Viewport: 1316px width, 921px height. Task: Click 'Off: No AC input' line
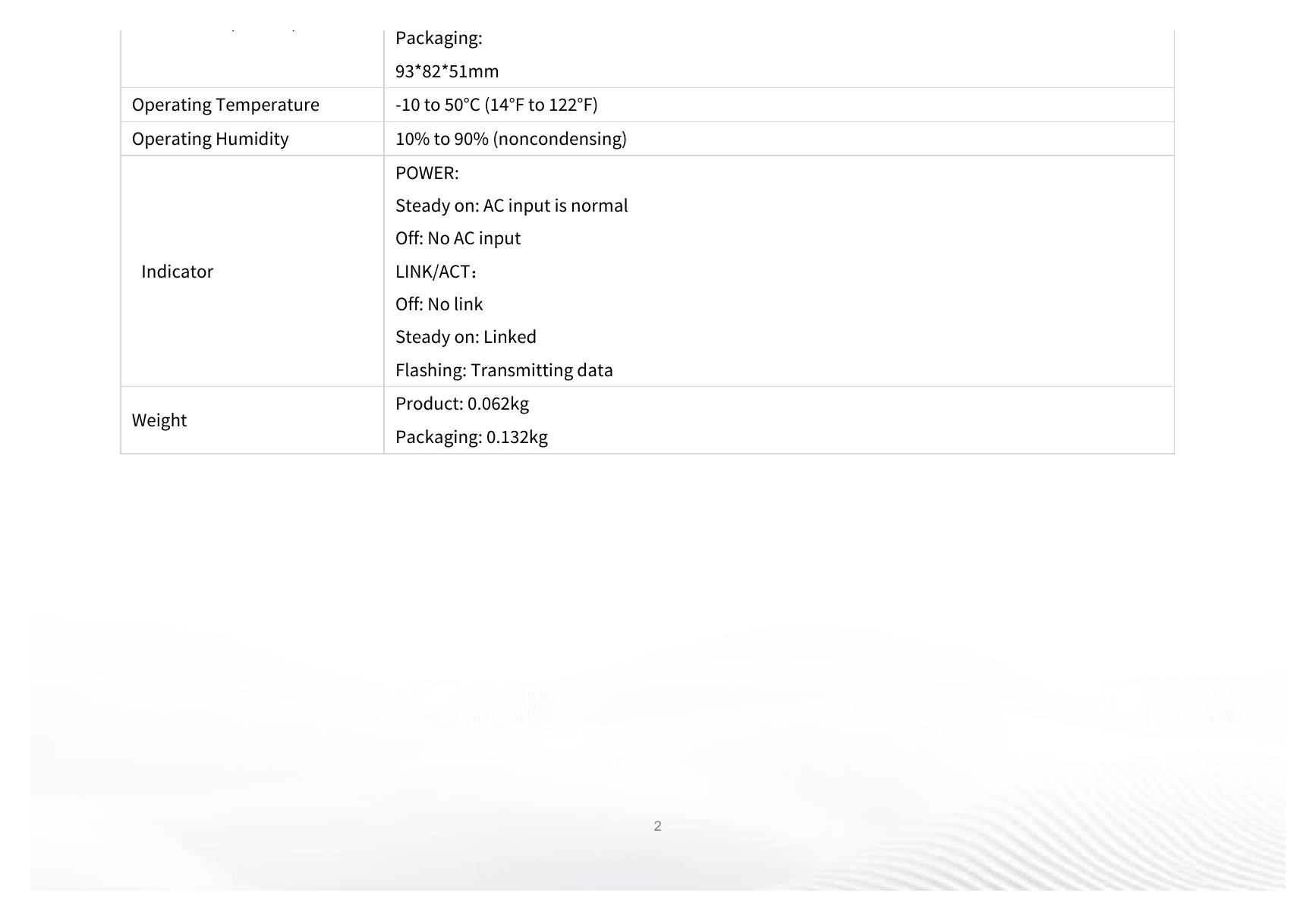458,238
